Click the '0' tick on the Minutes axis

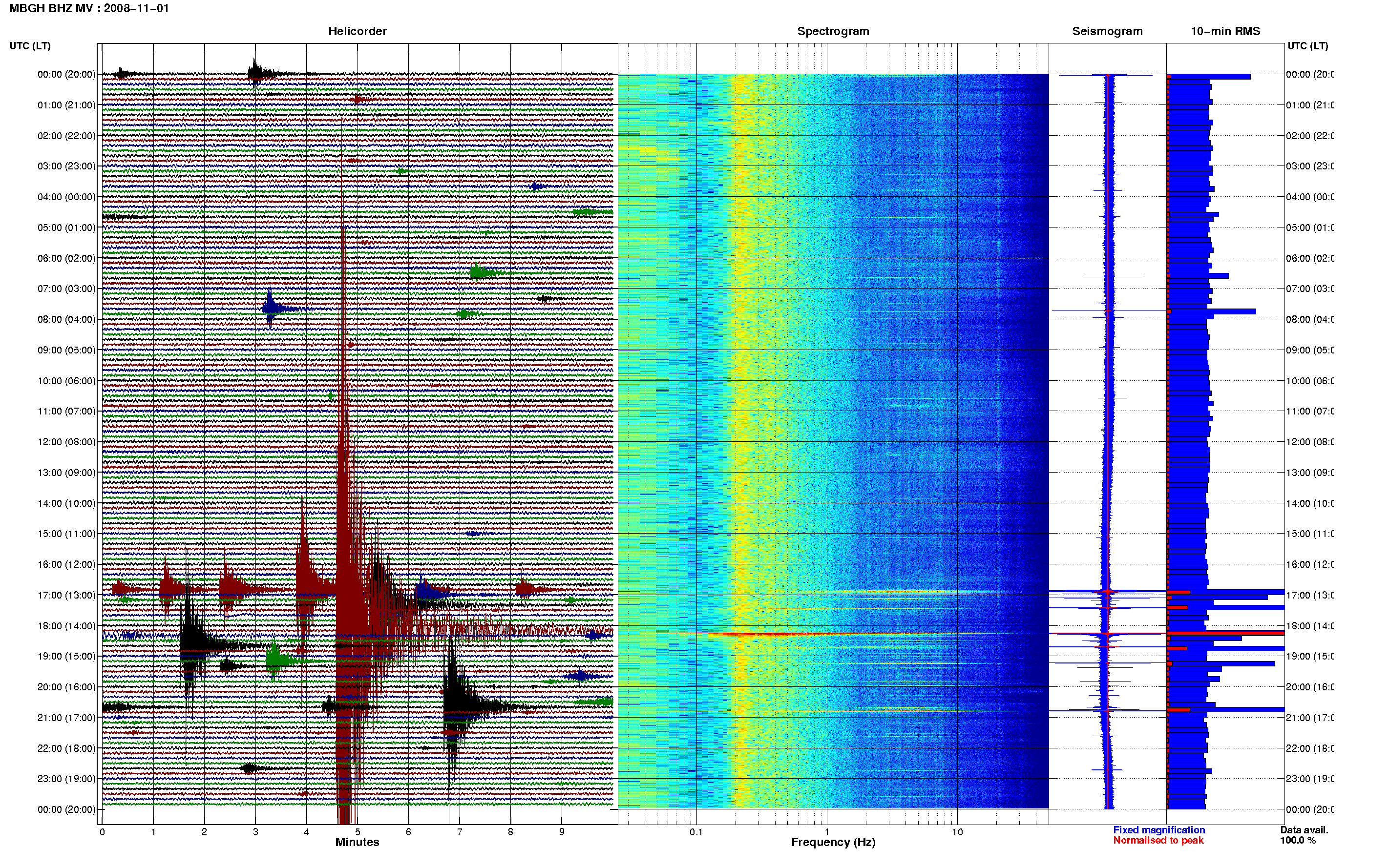click(x=102, y=832)
